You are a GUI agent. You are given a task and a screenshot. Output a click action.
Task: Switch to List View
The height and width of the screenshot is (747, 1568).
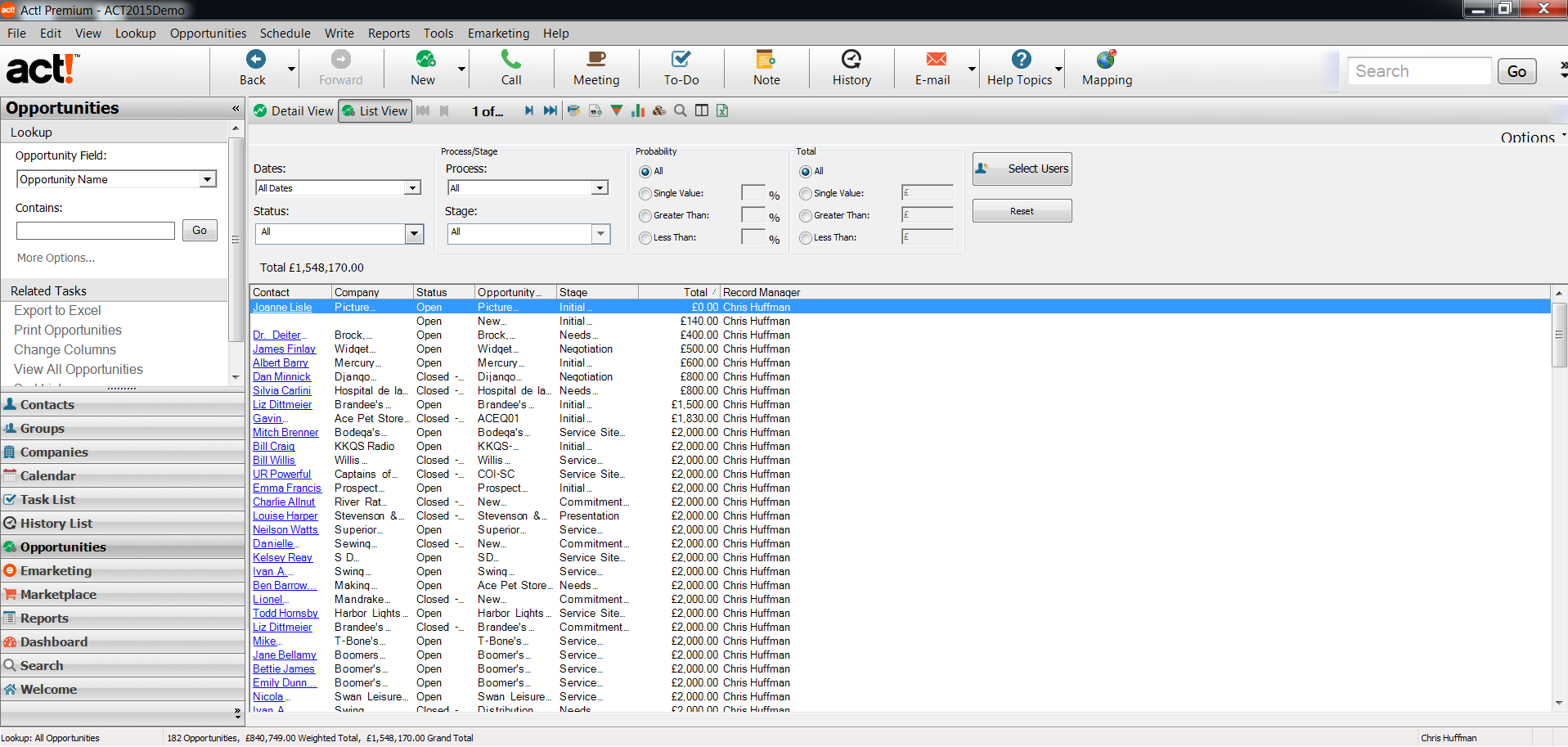tap(375, 111)
